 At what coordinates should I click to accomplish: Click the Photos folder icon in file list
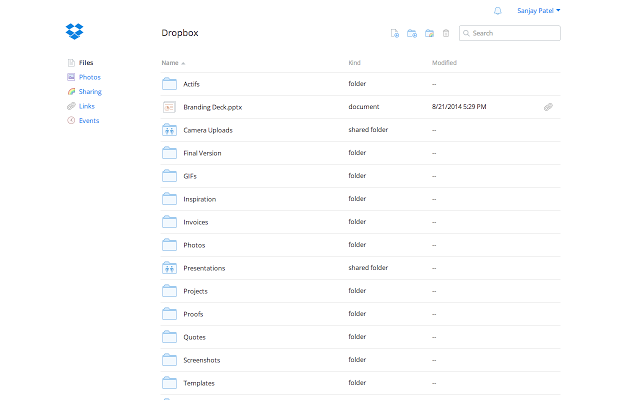[169, 245]
